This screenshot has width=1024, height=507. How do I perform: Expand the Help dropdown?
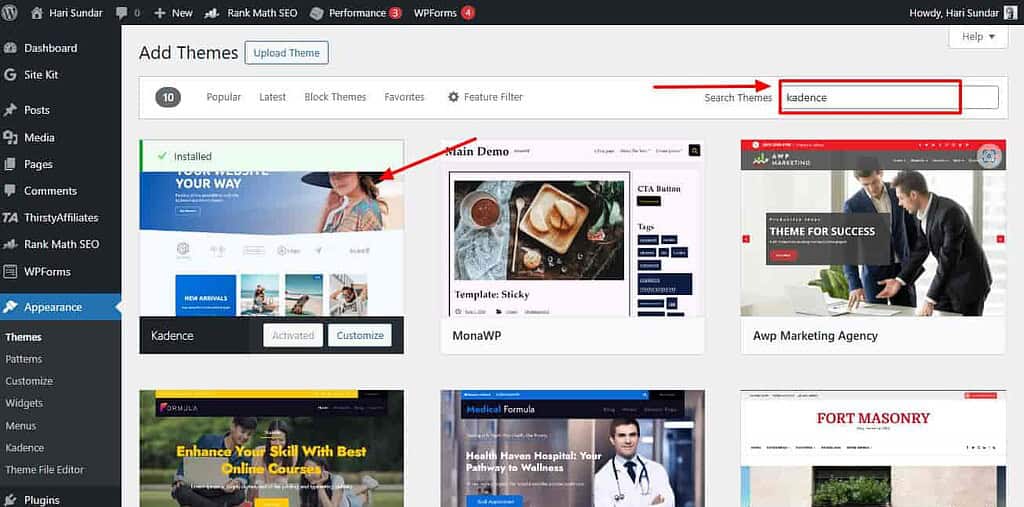click(x=977, y=37)
